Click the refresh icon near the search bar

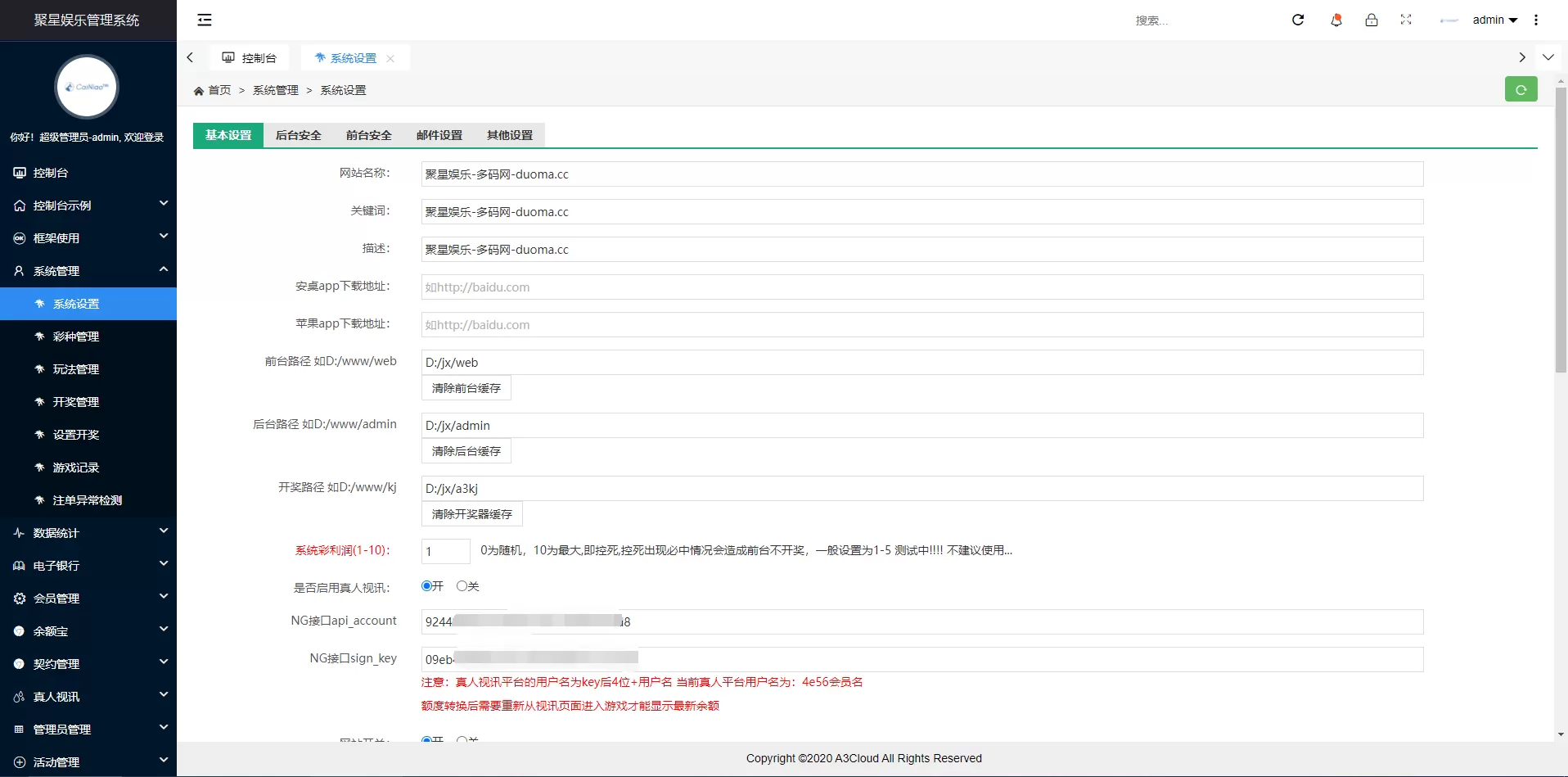pyautogui.click(x=1298, y=20)
